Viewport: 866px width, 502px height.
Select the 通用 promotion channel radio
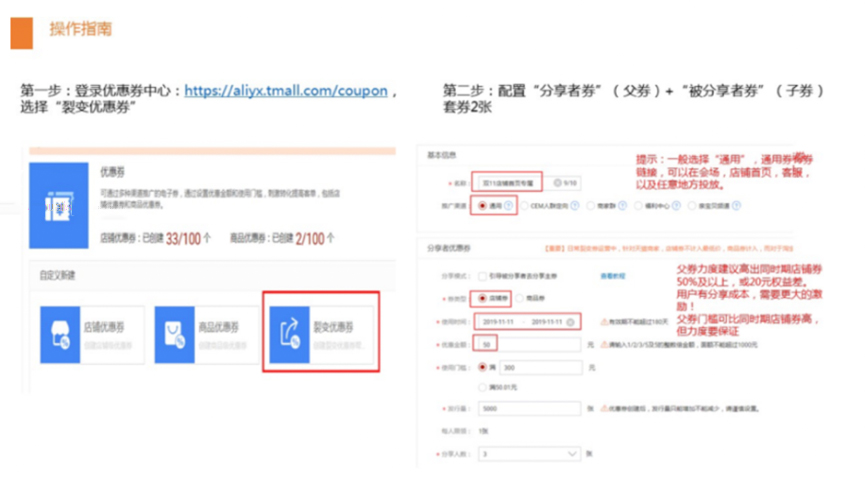(x=482, y=205)
